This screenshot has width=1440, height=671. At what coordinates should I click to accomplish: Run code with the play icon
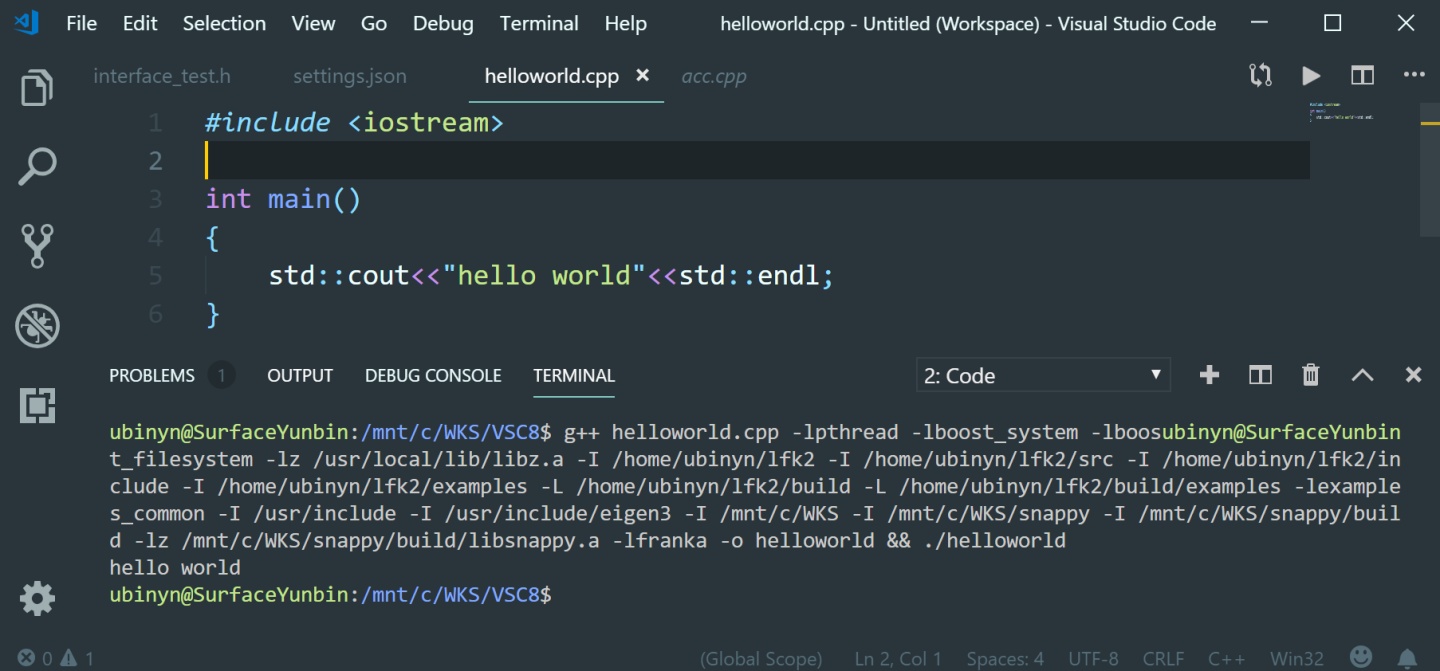1311,75
